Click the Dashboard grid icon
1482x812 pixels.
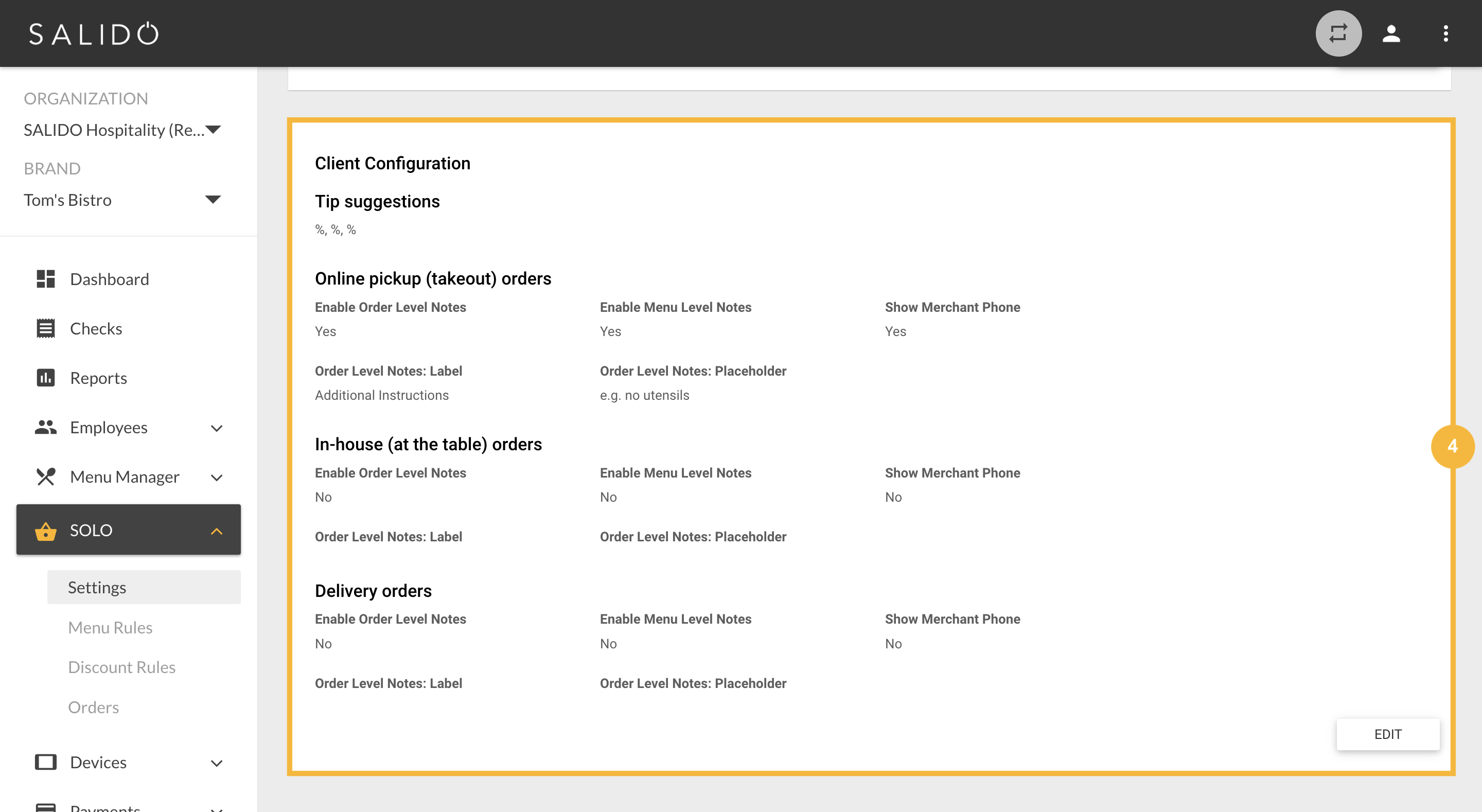(x=45, y=279)
